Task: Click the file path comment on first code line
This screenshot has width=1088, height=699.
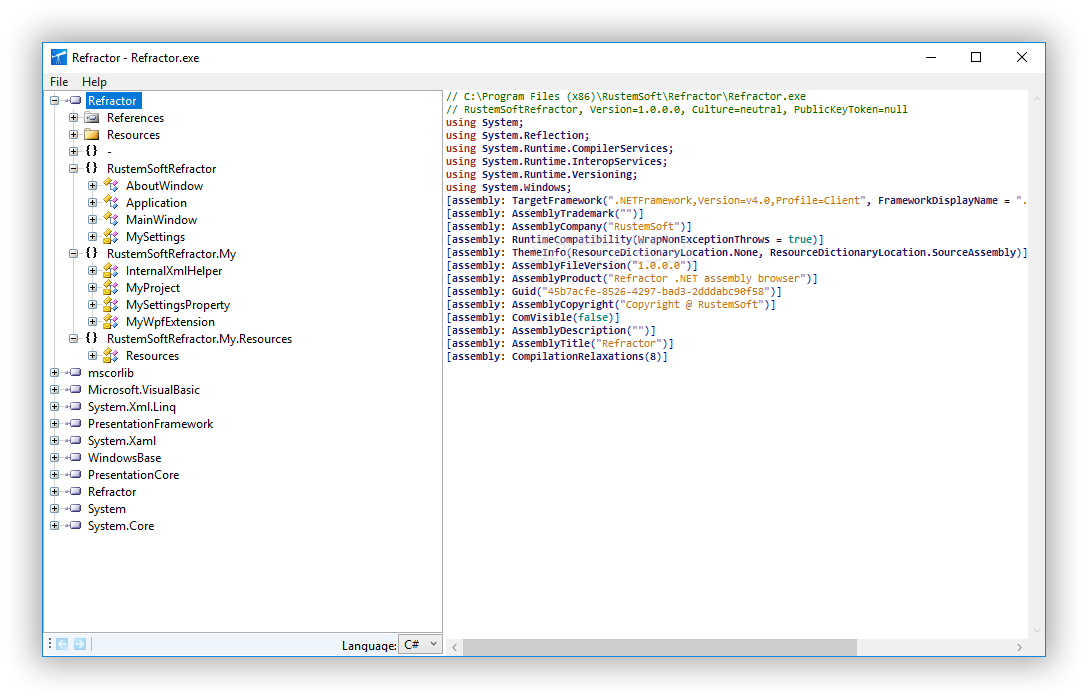Action: tap(626, 96)
